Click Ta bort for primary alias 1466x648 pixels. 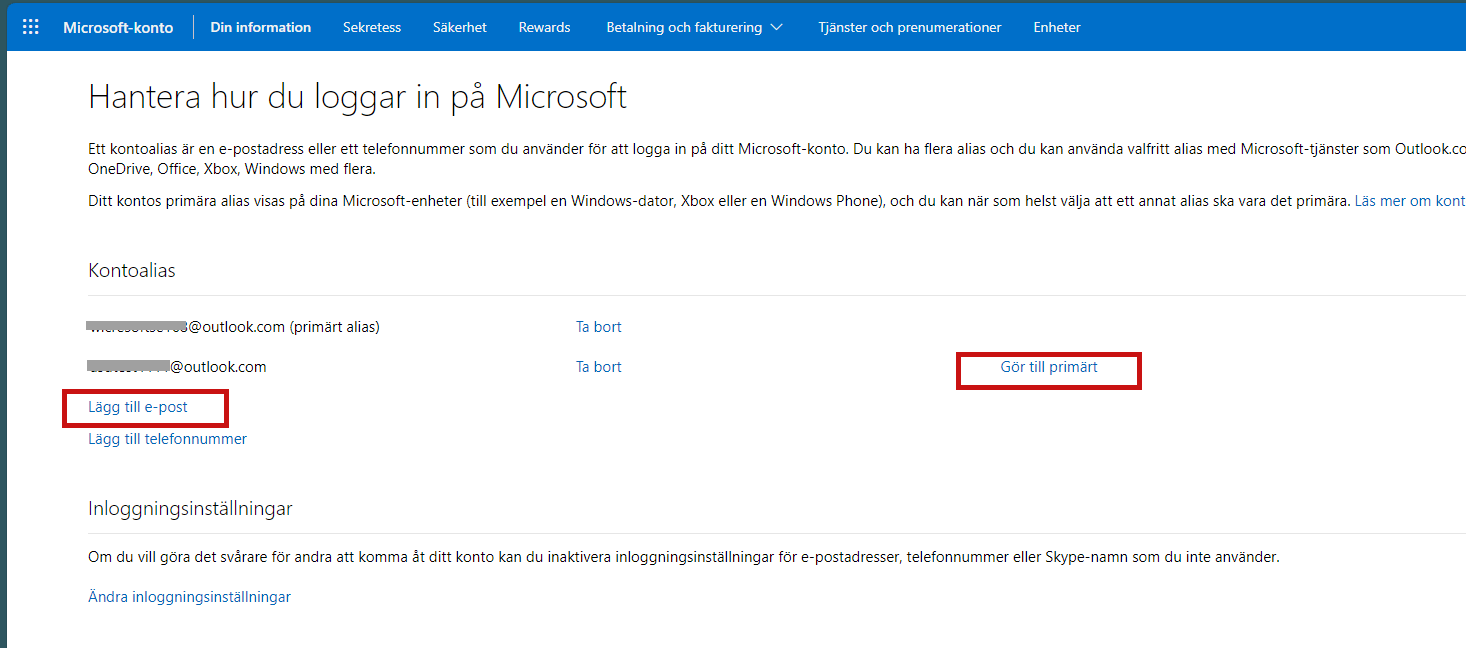599,327
